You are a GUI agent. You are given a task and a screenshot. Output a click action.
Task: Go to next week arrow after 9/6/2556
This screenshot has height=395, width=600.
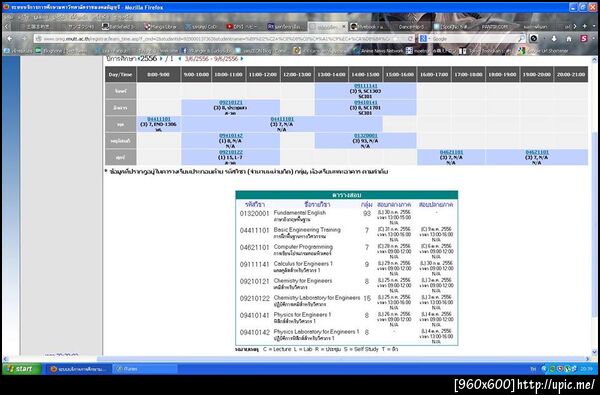tap(242, 59)
